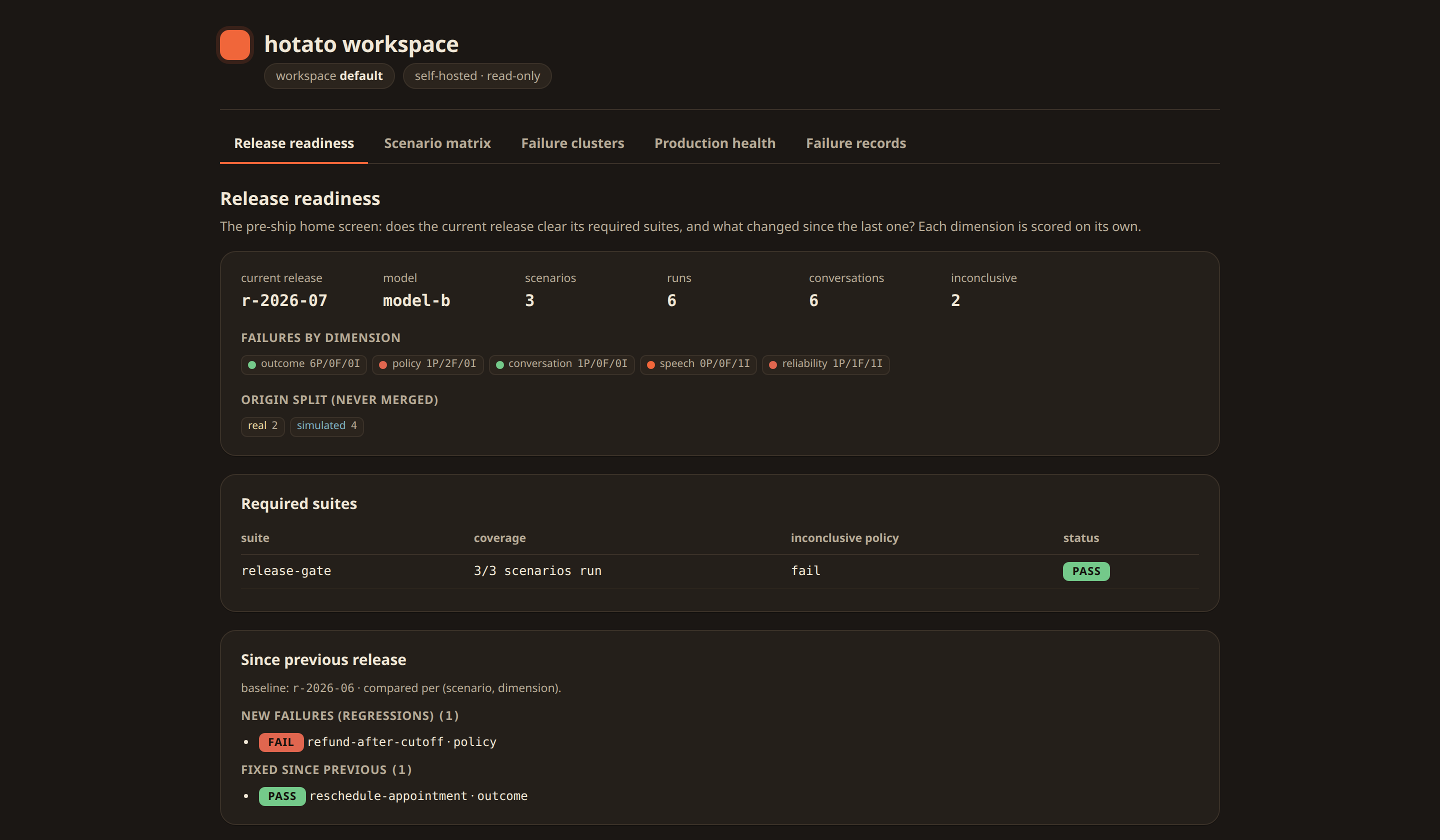Click the PASS status badge for release-gate
This screenshot has width=1440, height=840.
tap(1086, 571)
